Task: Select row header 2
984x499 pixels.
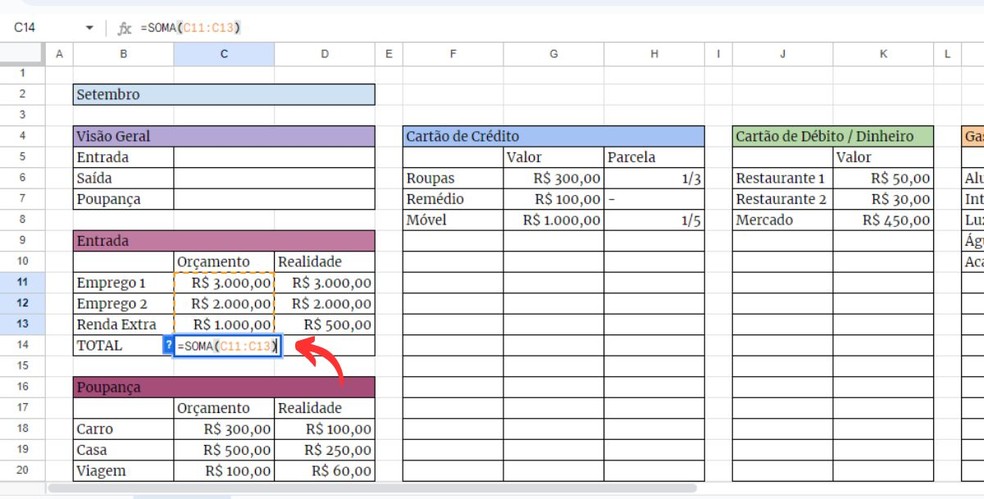Action: pos(23,94)
